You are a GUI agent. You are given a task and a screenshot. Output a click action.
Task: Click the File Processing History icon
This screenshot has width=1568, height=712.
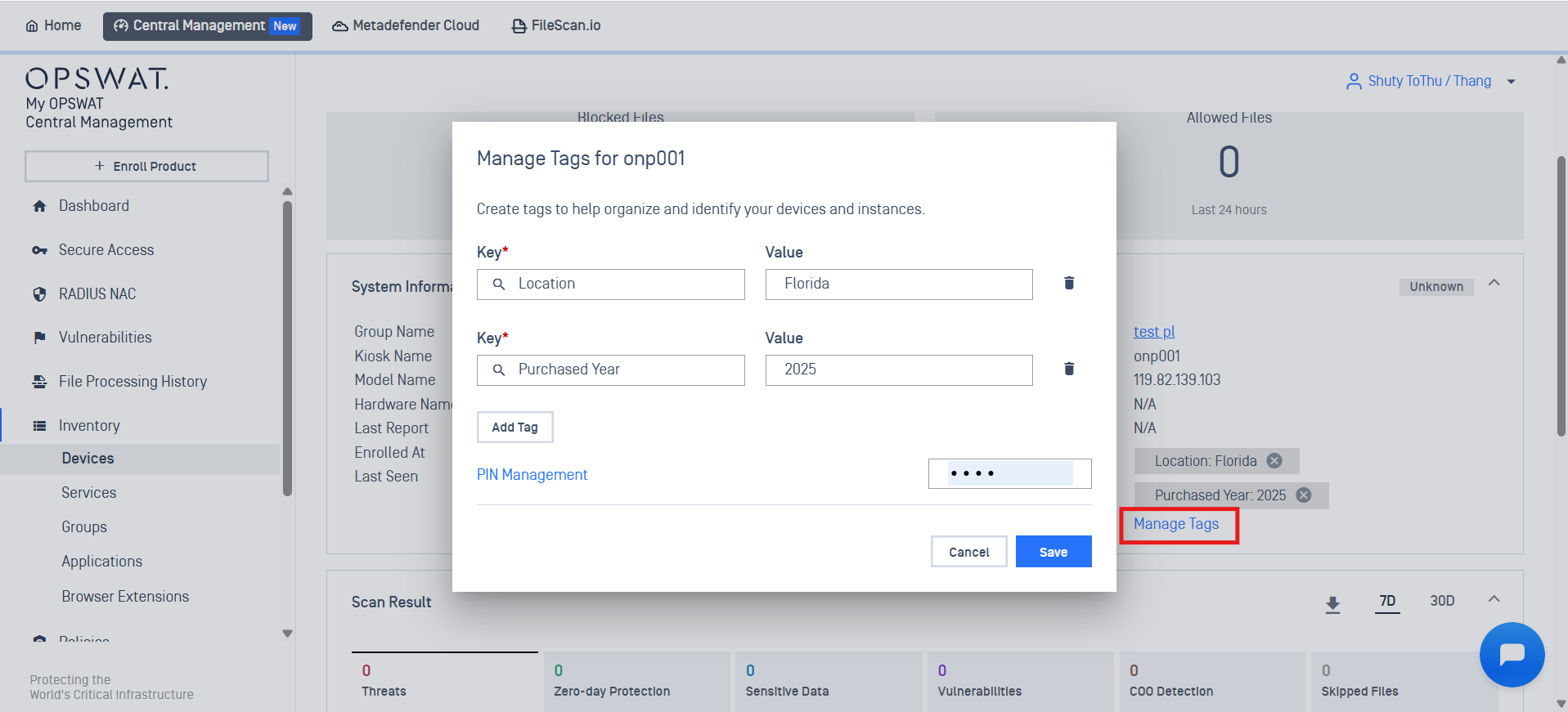[x=39, y=382]
